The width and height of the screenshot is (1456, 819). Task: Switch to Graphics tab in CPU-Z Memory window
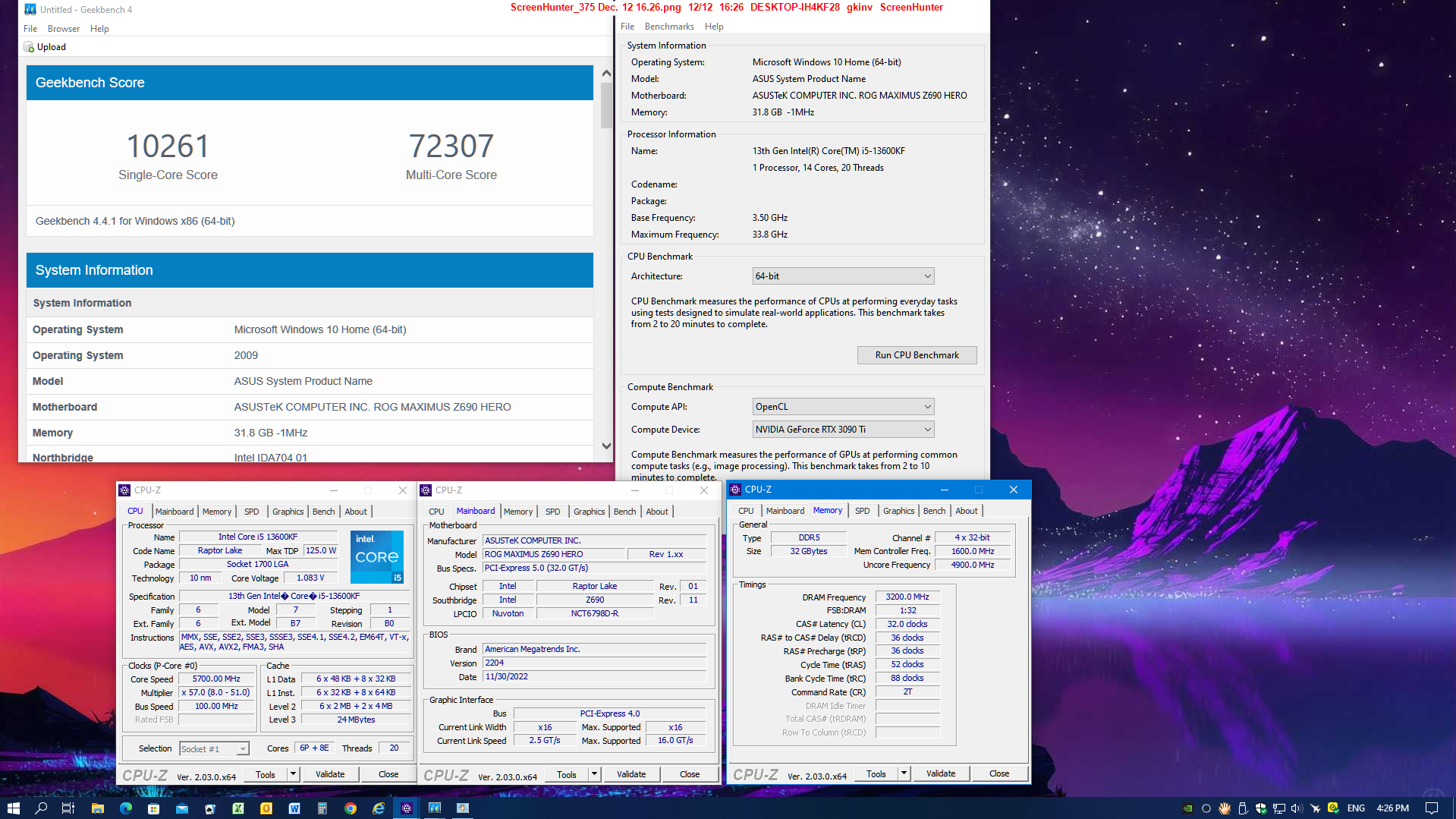click(x=899, y=511)
